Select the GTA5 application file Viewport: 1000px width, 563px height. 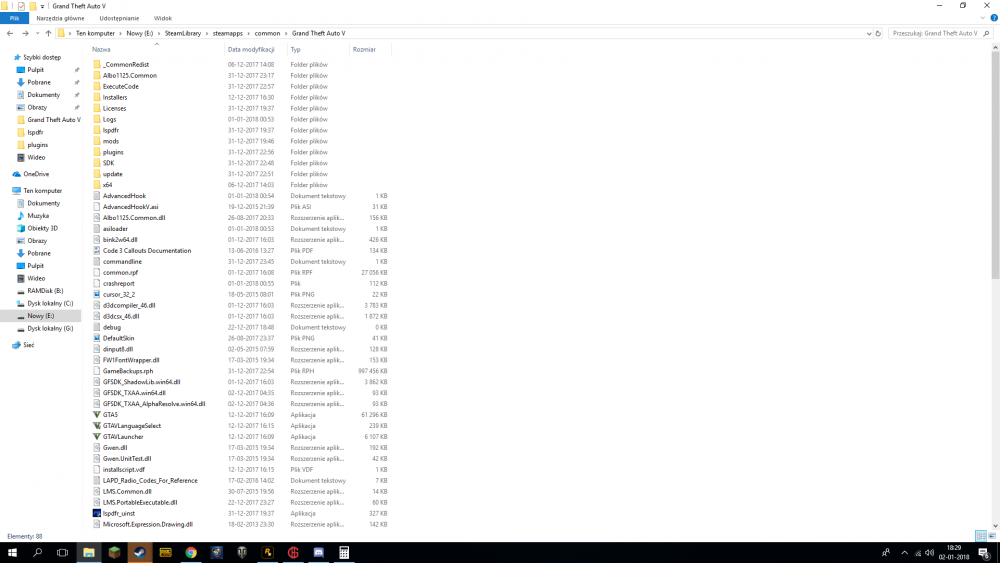[x=110, y=414]
